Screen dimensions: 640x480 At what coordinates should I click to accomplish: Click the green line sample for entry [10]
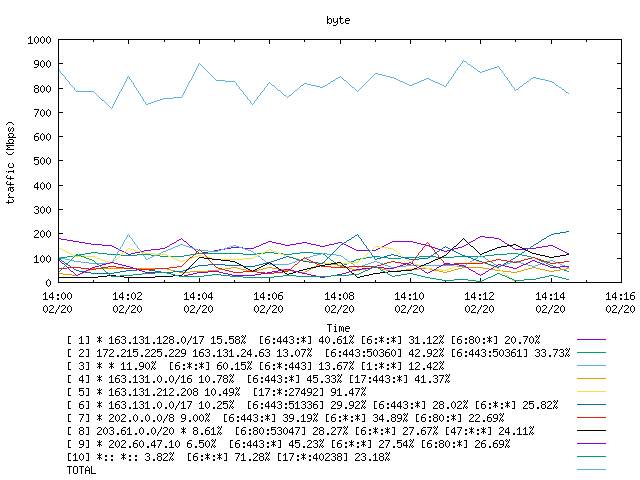tap(591, 457)
